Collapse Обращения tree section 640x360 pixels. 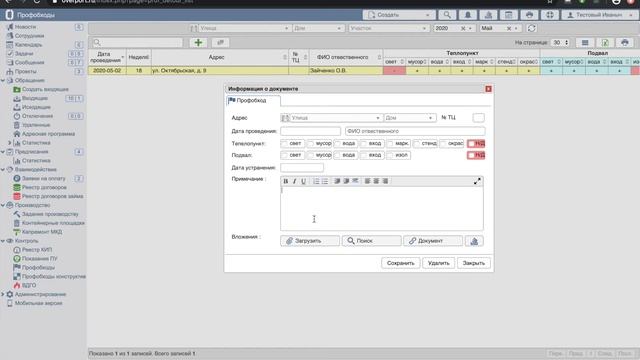(3, 80)
